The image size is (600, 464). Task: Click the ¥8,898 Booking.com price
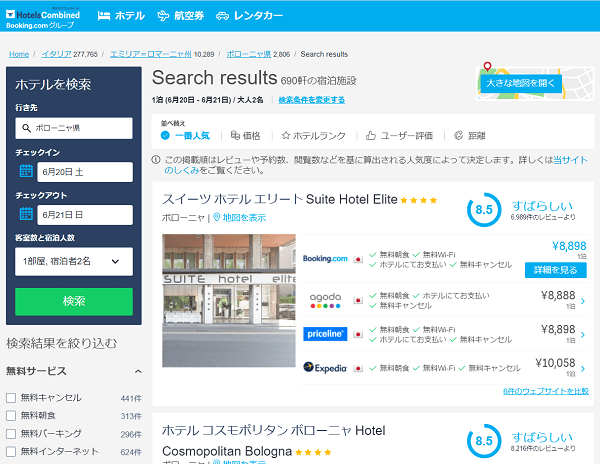click(569, 246)
